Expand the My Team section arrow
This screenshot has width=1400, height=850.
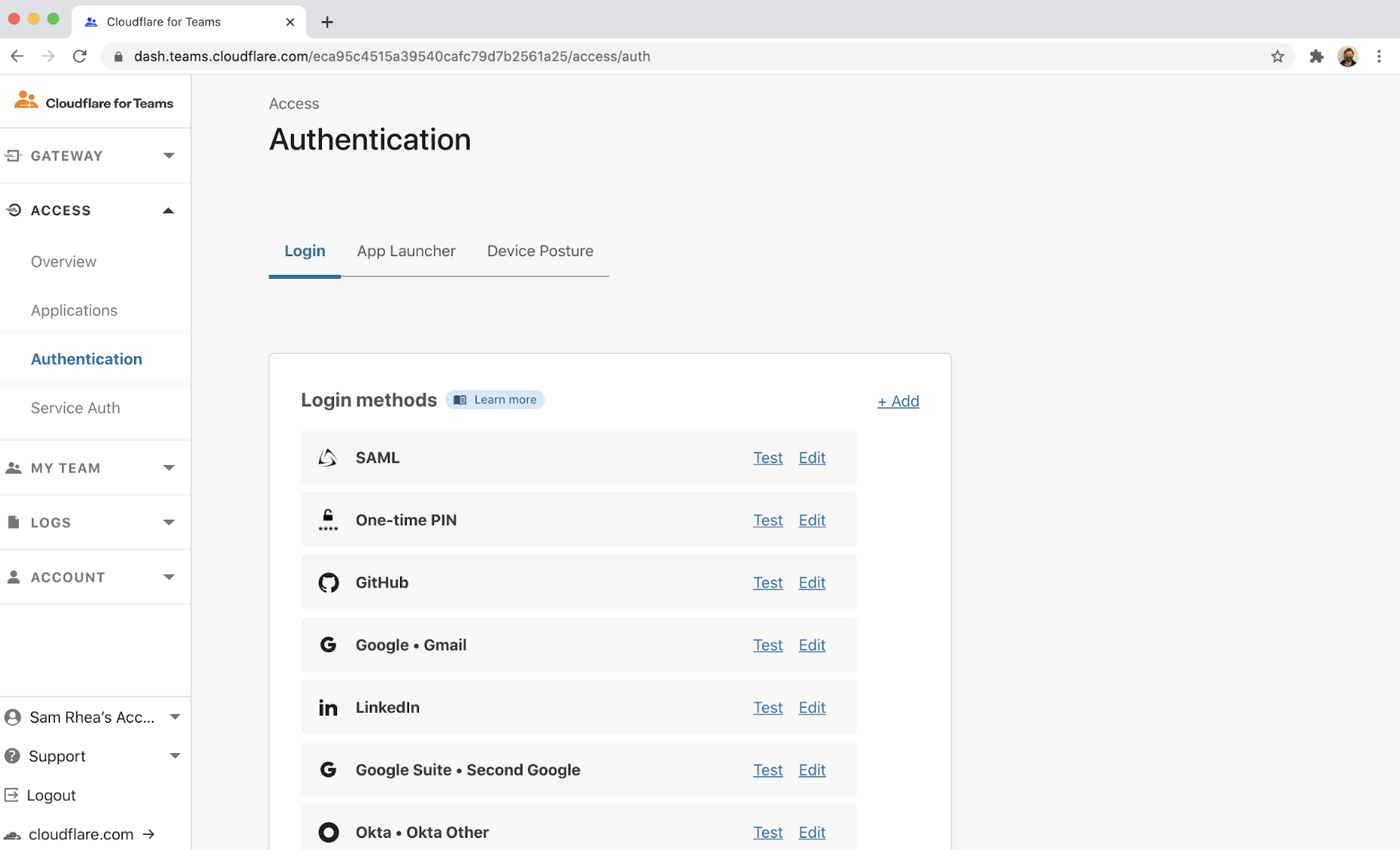169,467
